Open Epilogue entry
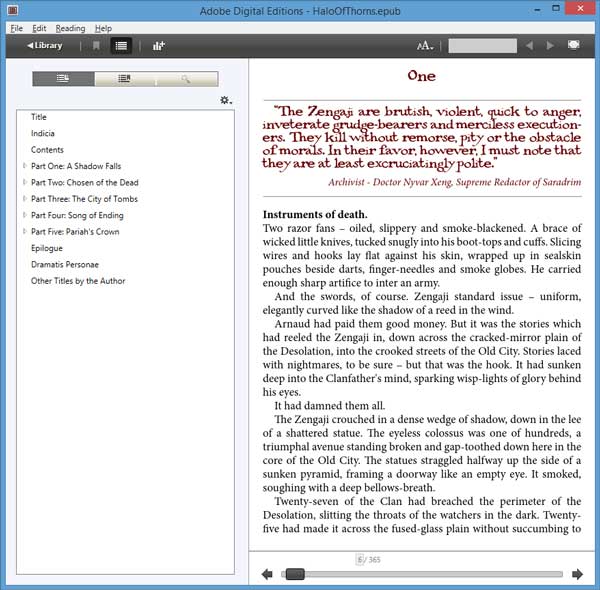The width and height of the screenshot is (600, 590). point(47,248)
